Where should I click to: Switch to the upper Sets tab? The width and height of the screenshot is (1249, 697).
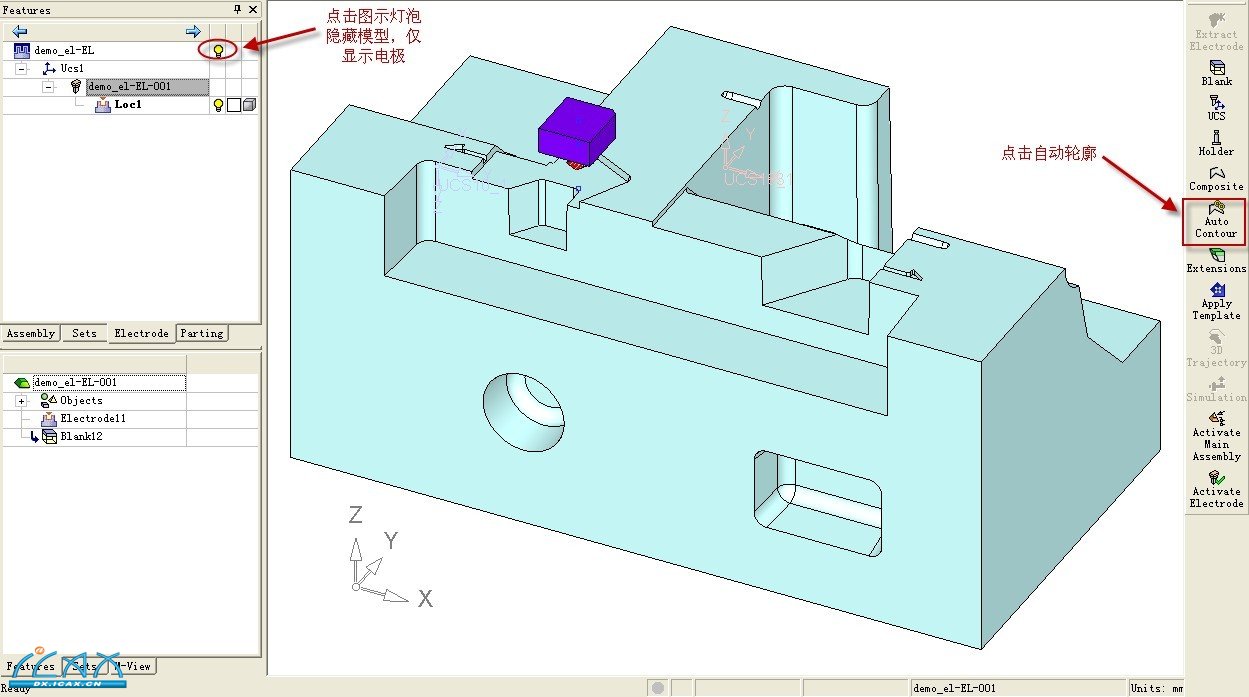[x=85, y=333]
